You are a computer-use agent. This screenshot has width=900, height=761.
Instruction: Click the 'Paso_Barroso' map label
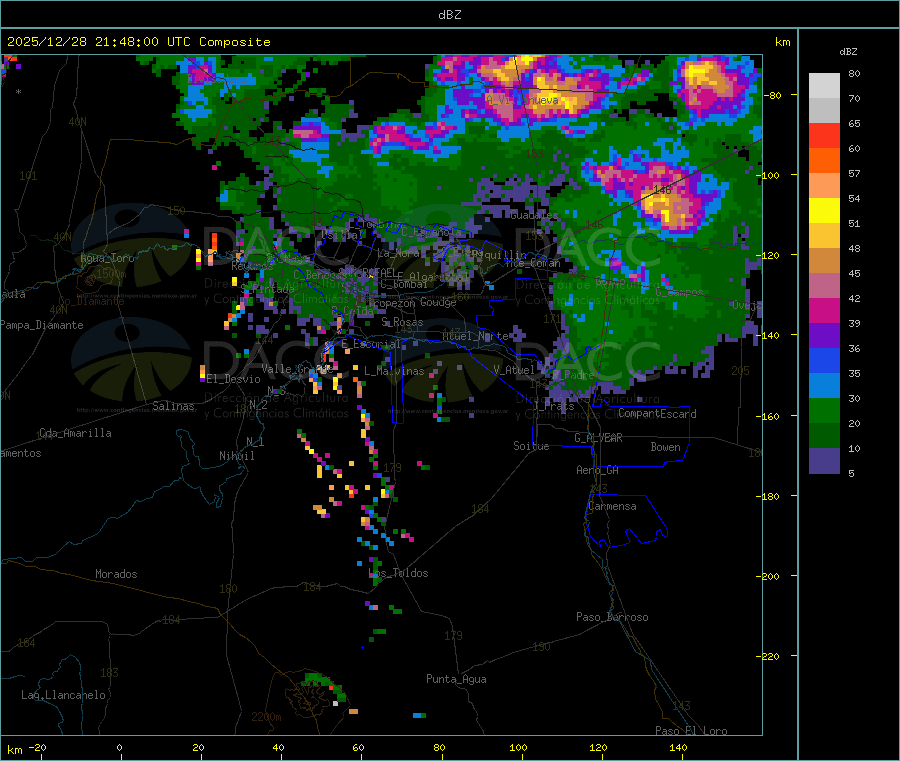612,617
